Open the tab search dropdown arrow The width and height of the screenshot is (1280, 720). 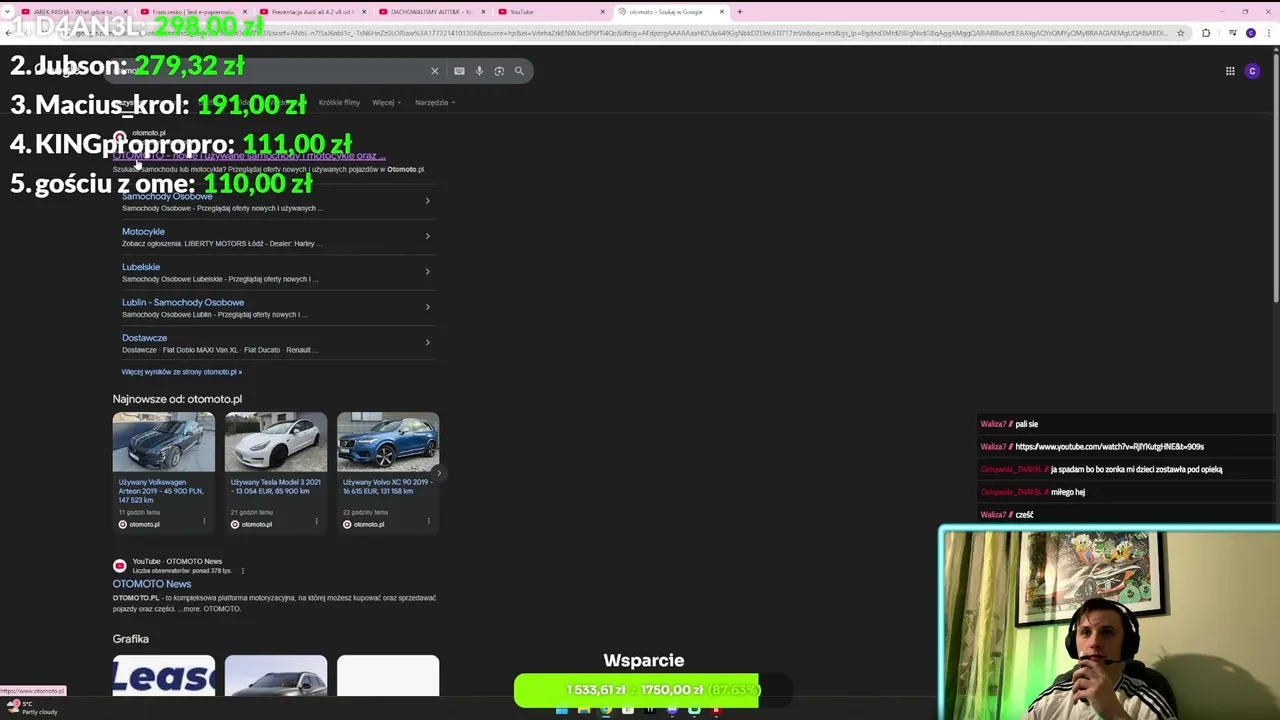click(7, 12)
